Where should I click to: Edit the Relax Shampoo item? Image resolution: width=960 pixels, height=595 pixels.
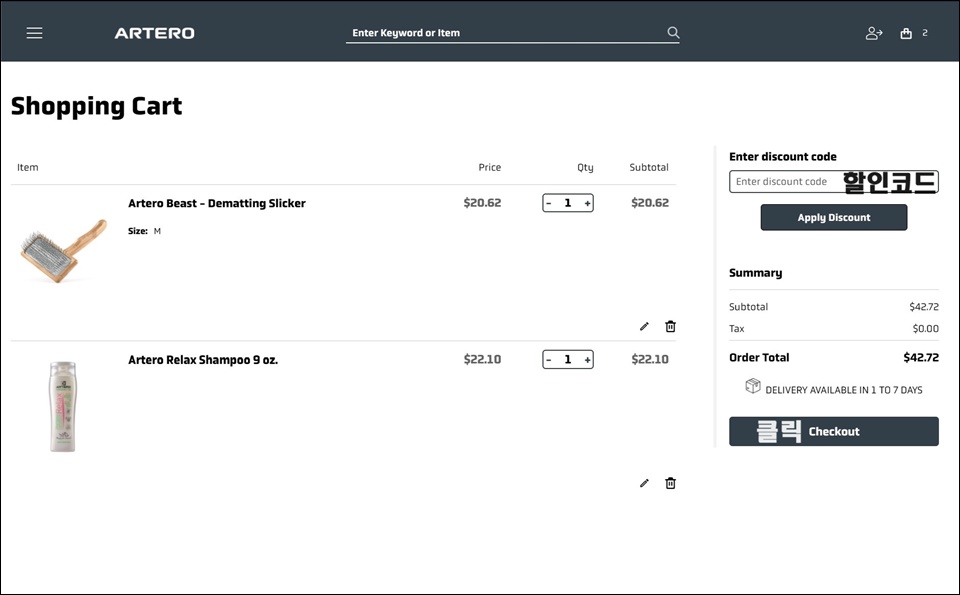[x=644, y=483]
